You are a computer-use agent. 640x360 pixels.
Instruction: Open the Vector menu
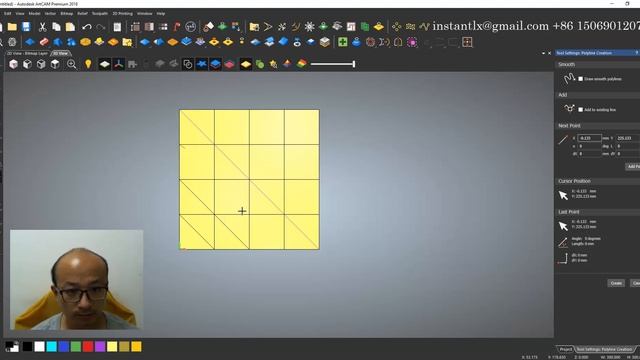pyautogui.click(x=50, y=13)
